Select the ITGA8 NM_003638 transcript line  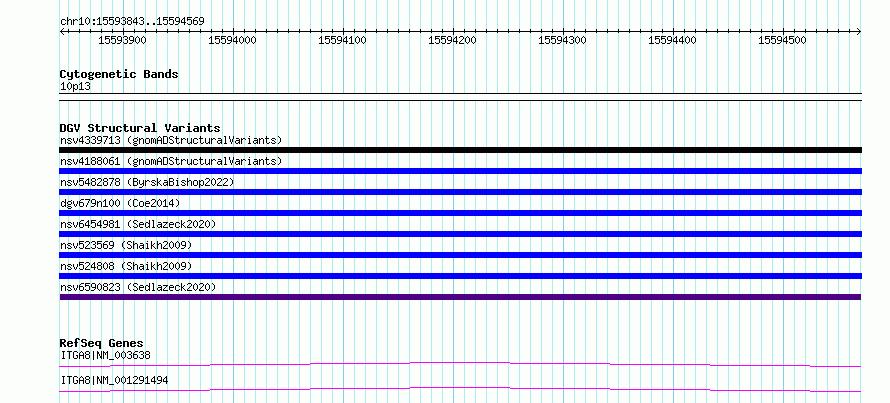coord(460,364)
